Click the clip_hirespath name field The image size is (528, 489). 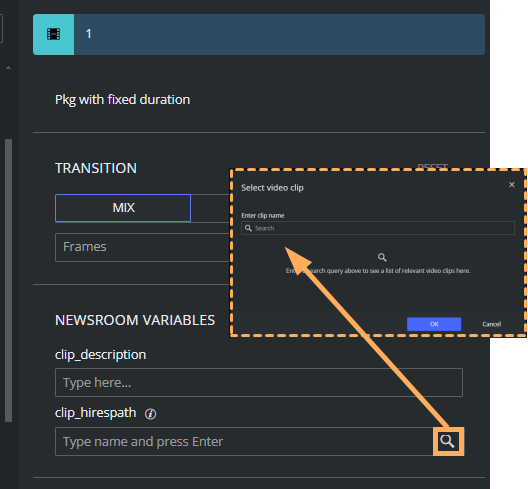coord(244,442)
